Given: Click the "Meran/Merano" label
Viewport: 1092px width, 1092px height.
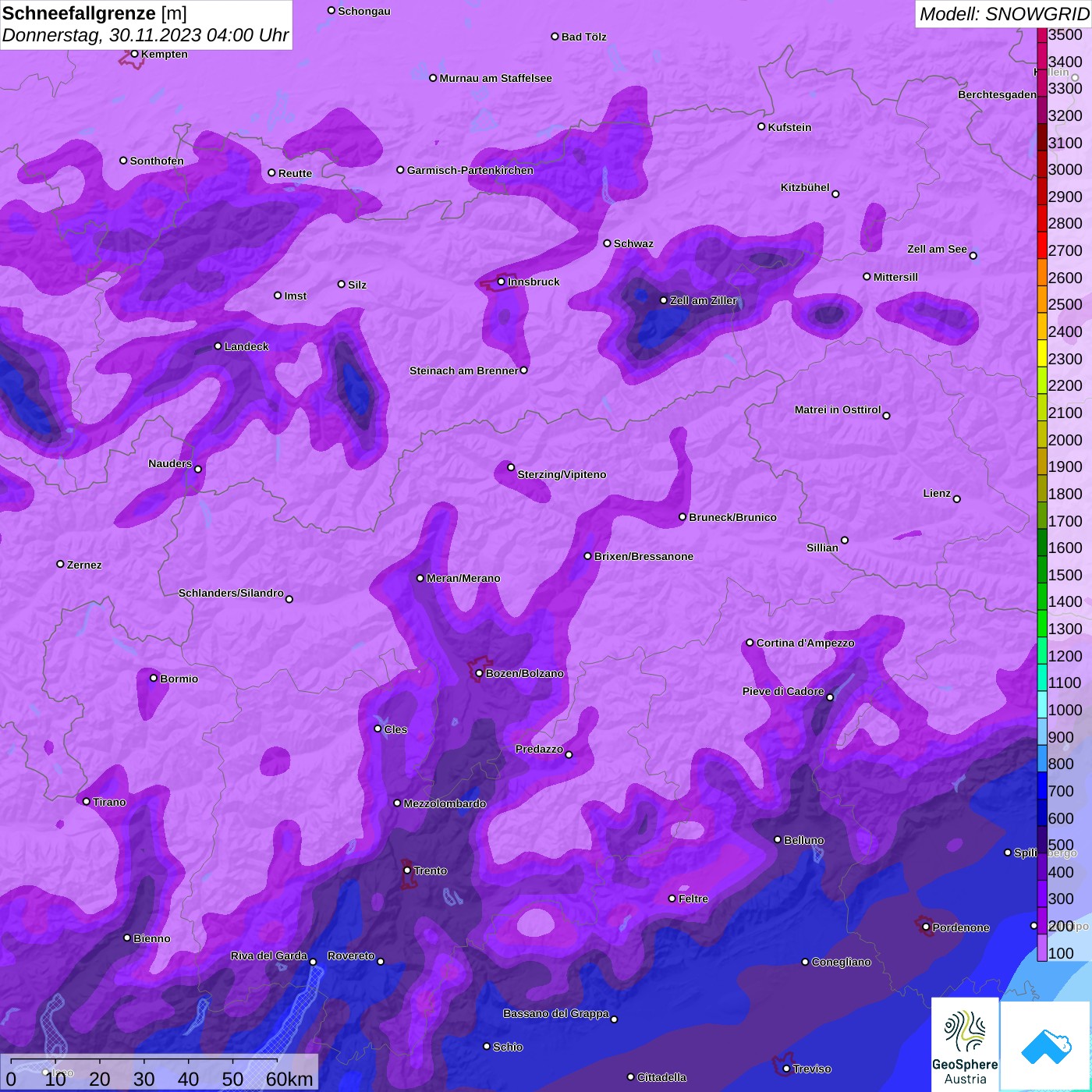Looking at the screenshot, I should pos(463,578).
